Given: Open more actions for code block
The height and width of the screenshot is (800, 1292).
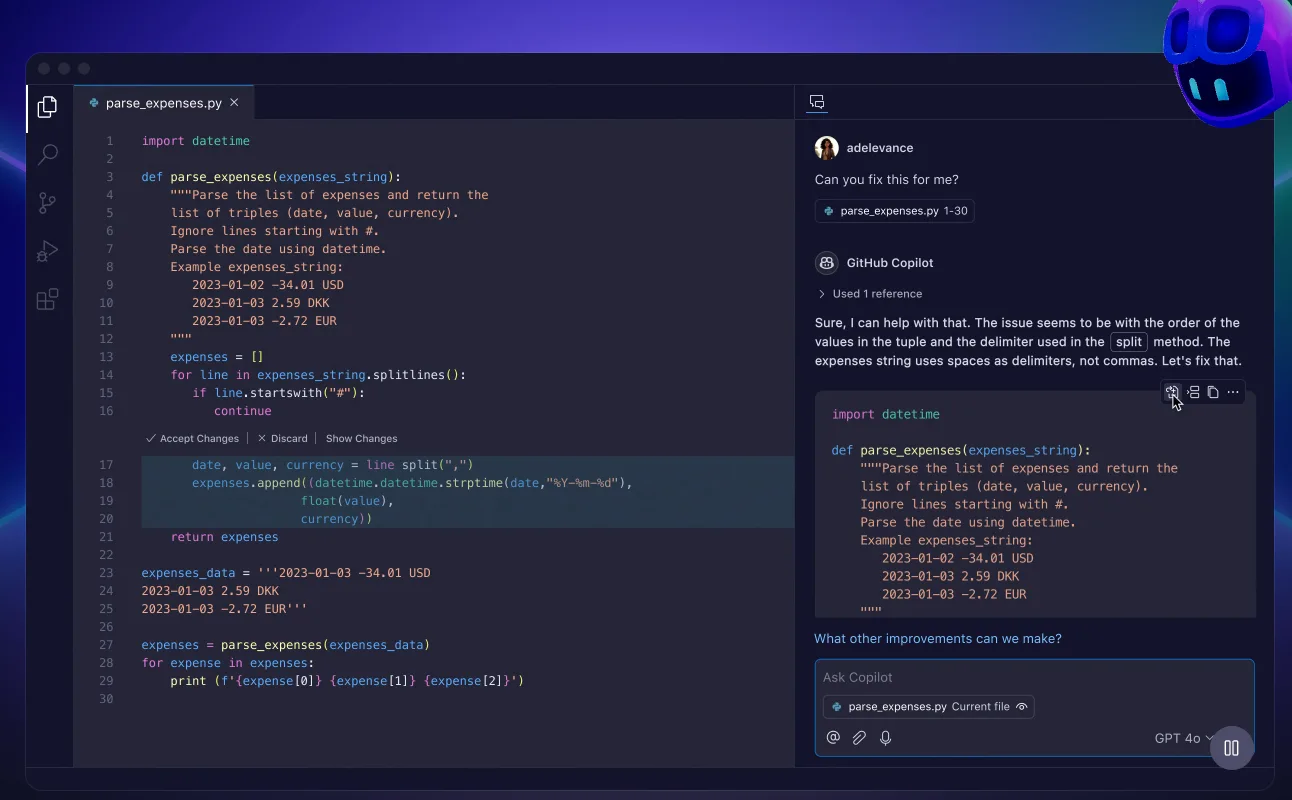Looking at the screenshot, I should [x=1233, y=392].
